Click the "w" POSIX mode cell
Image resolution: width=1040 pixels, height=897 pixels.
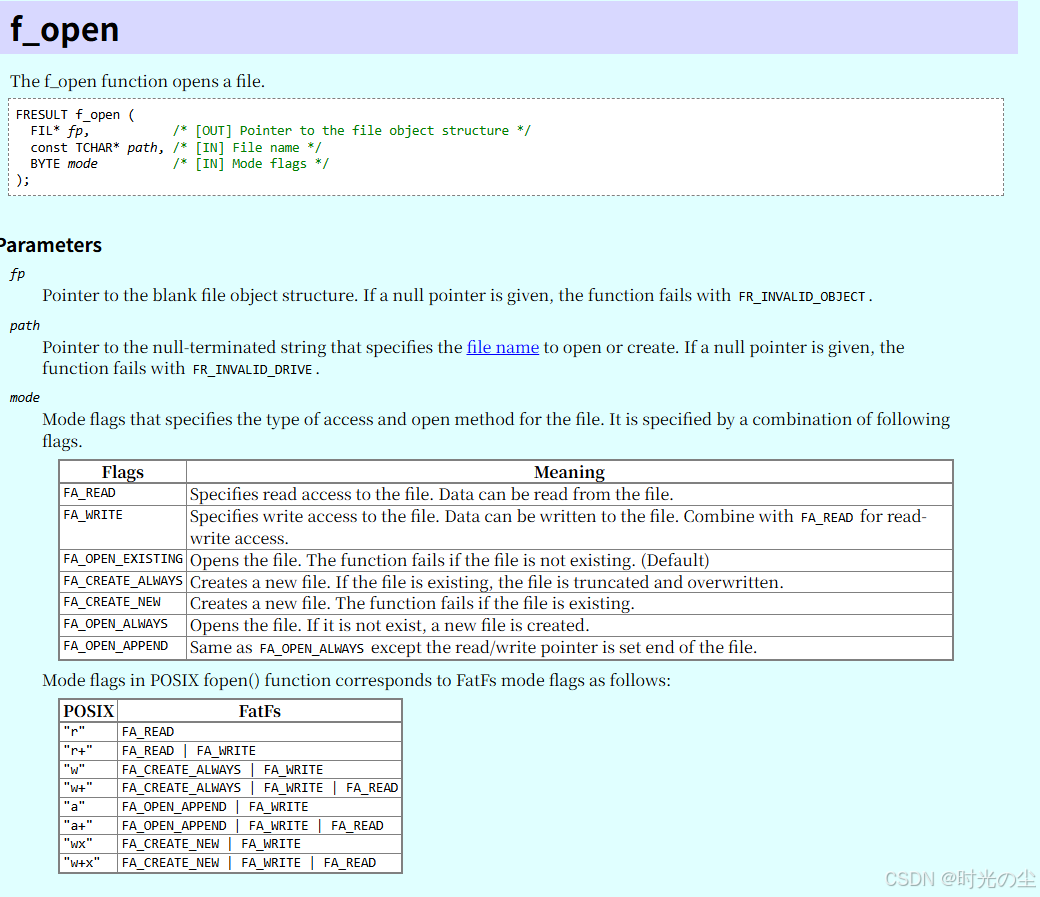tap(88, 769)
